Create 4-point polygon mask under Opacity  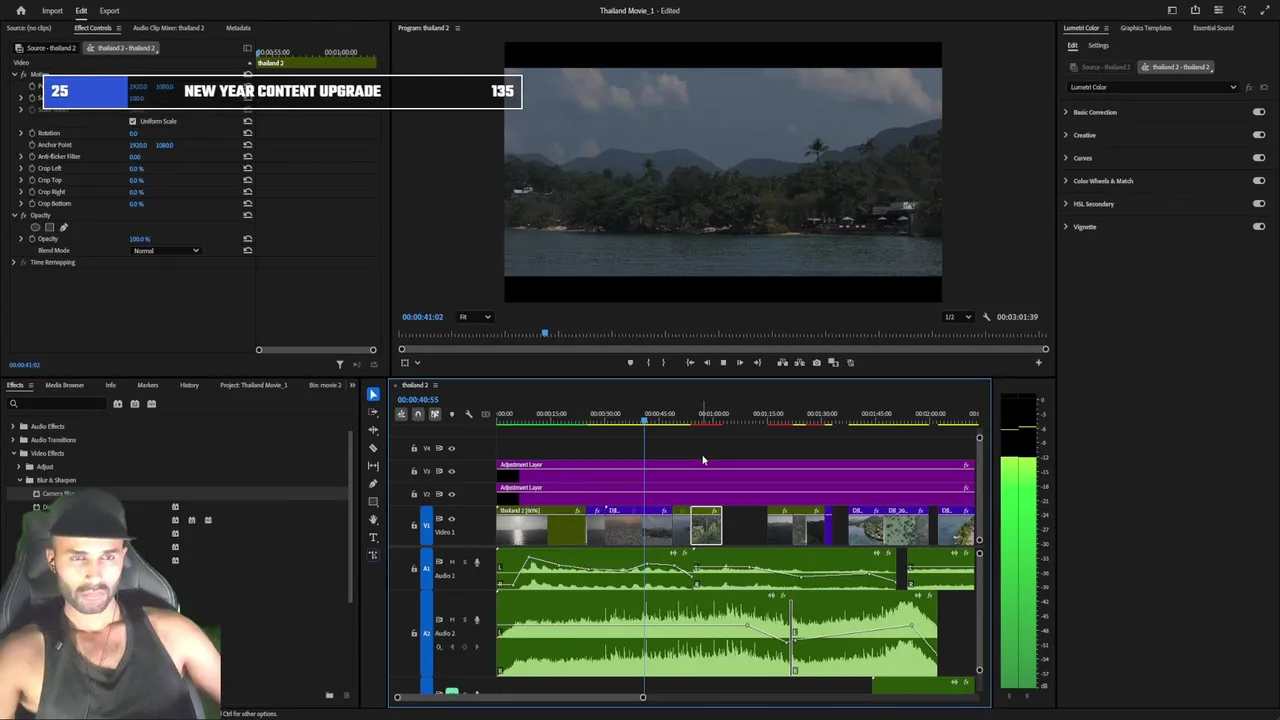[x=50, y=227]
